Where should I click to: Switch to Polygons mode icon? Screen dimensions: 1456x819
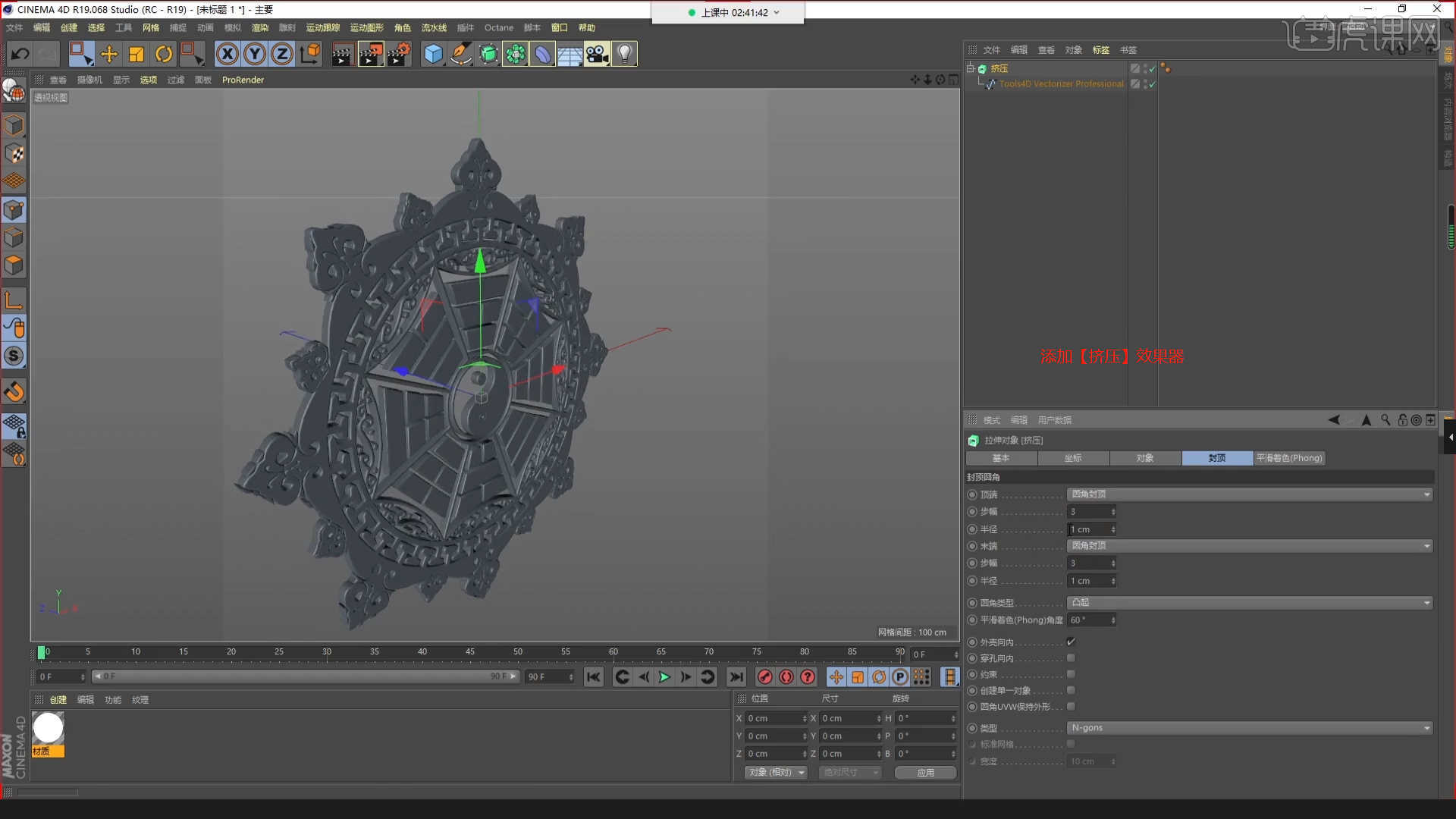click(14, 265)
